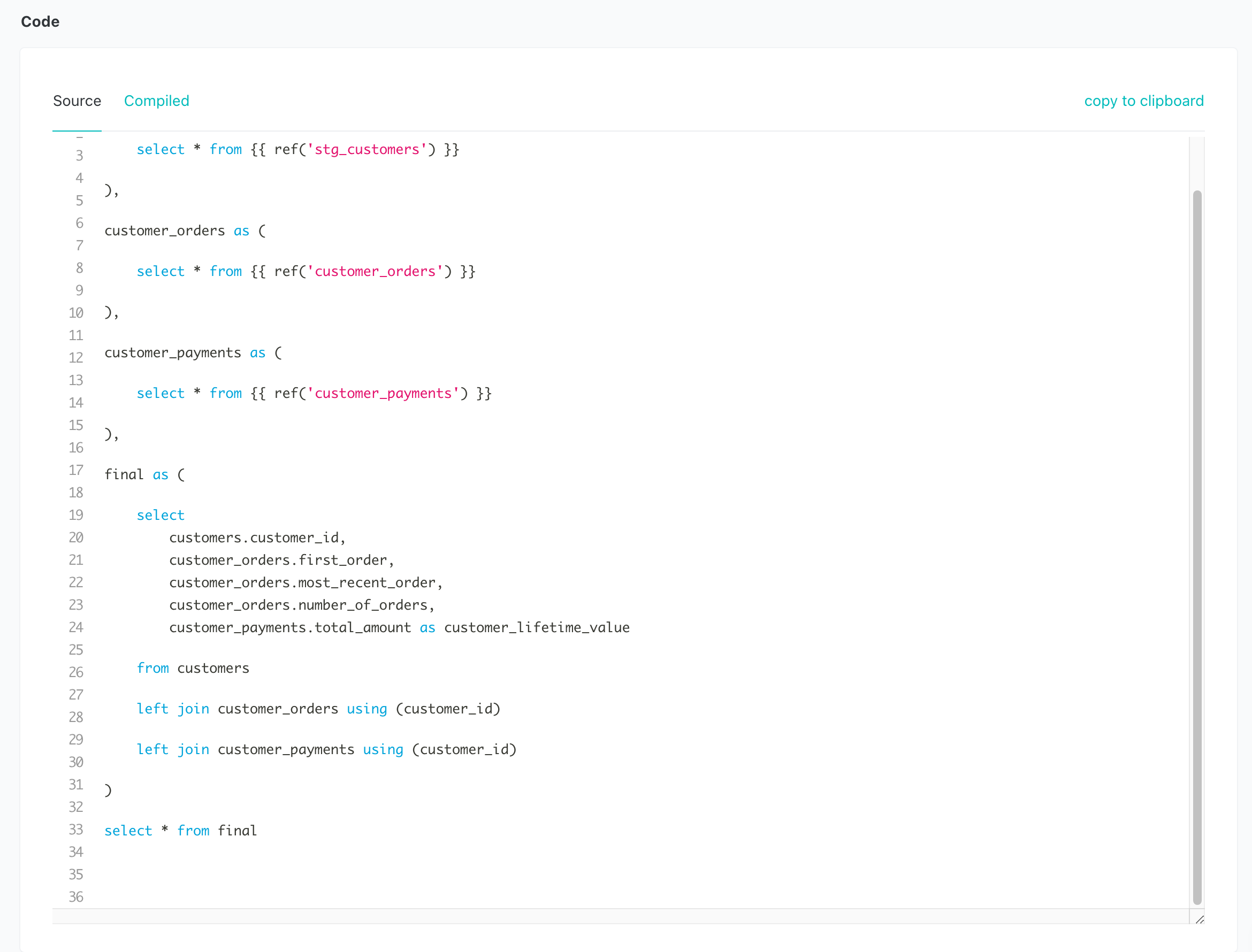Click the customer_lifetime_value alias text
Viewport: 1252px width, 952px height.
[x=537, y=627]
